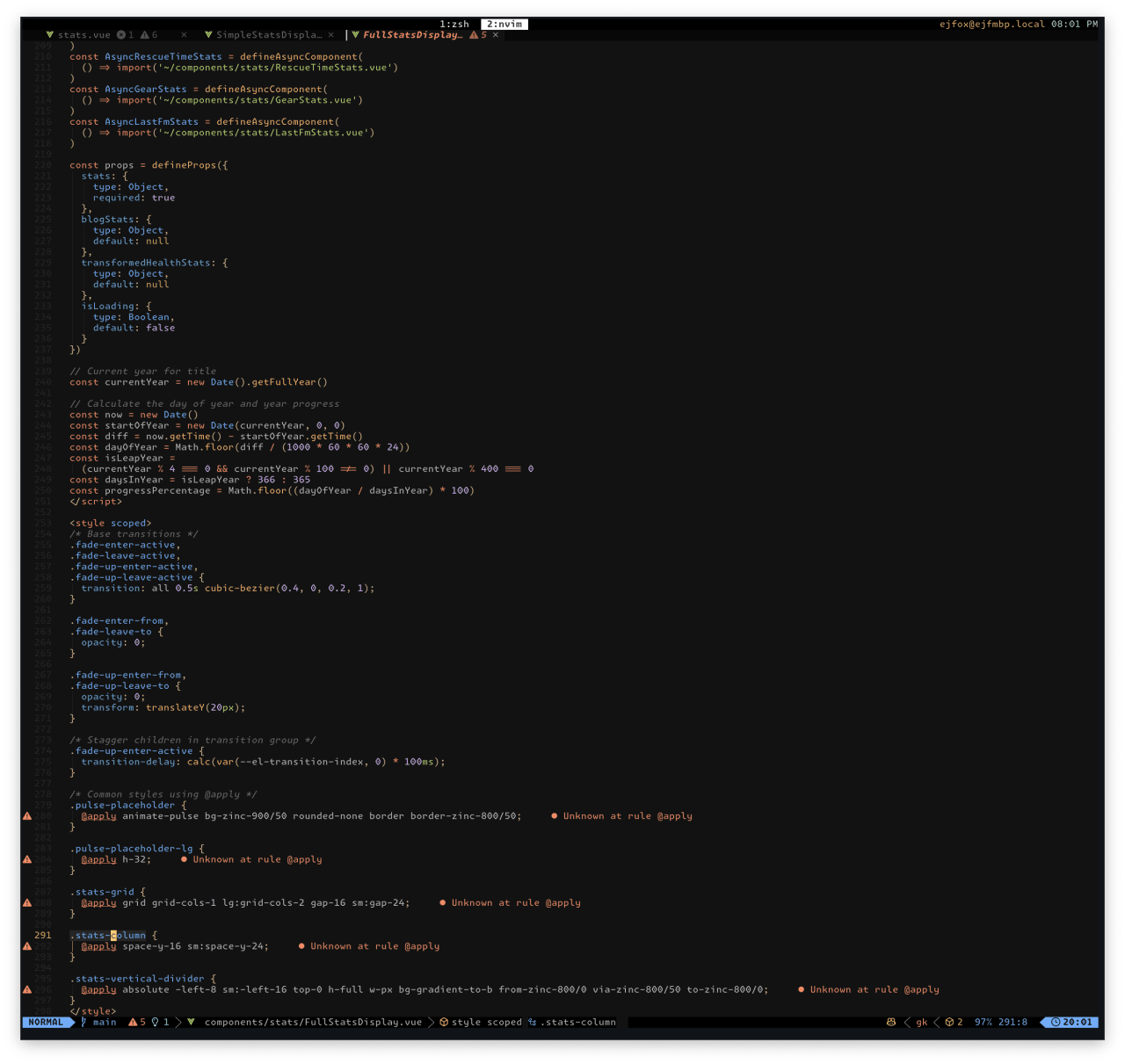
Task: Click the Vue logo on the FullStatsDisplay tab
Action: click(x=355, y=34)
